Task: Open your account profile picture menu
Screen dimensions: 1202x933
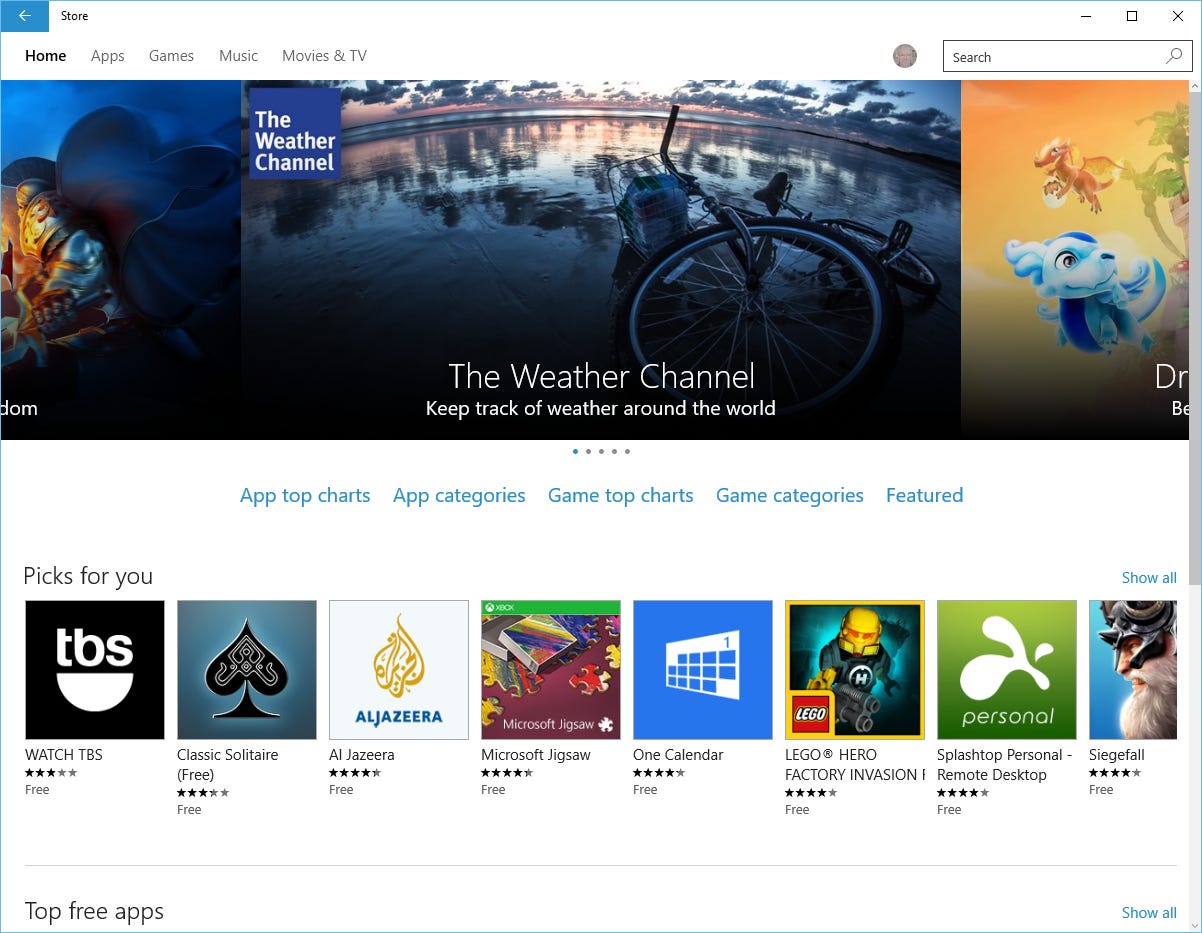Action: click(x=905, y=56)
